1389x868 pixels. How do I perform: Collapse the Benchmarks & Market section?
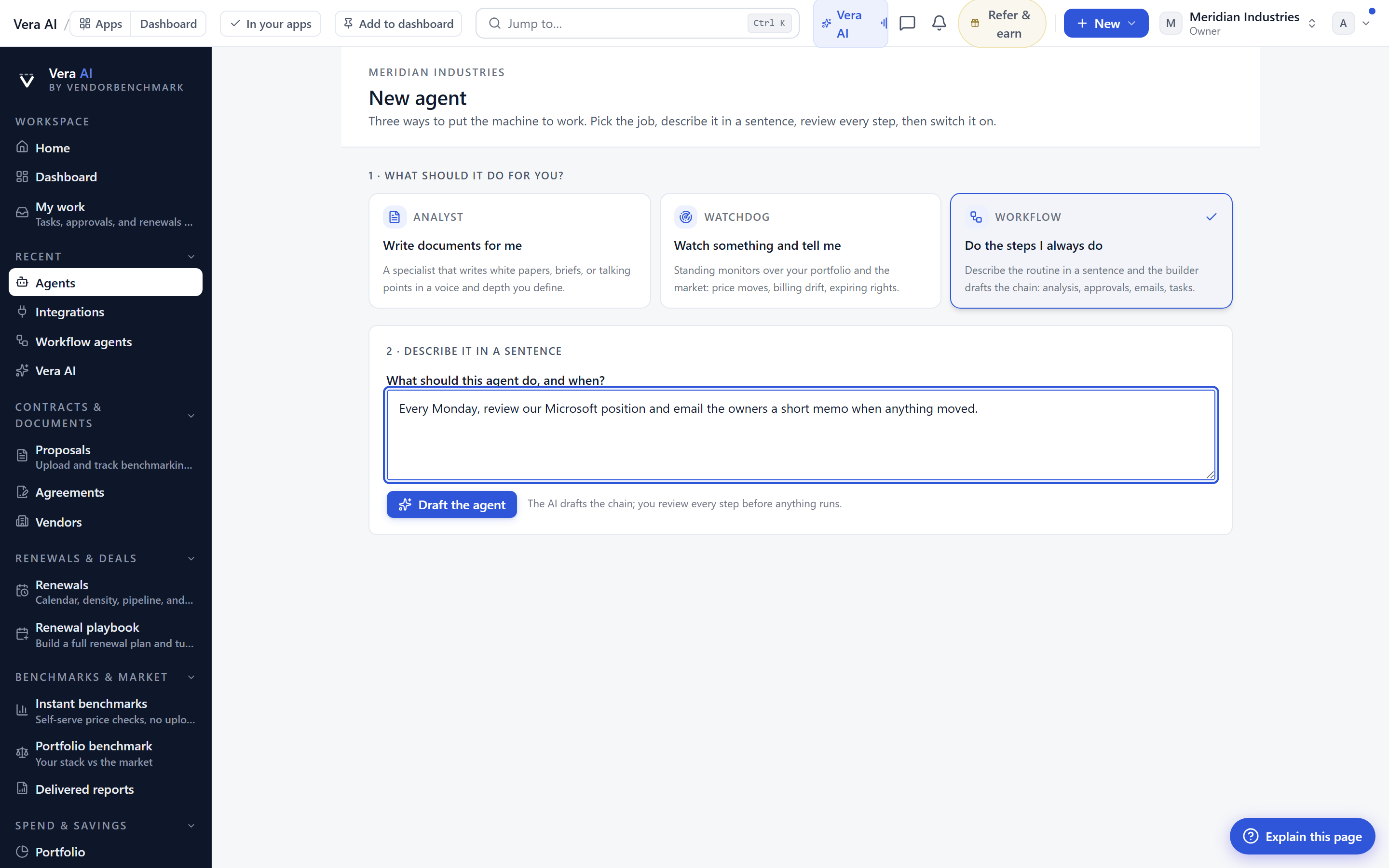191,678
